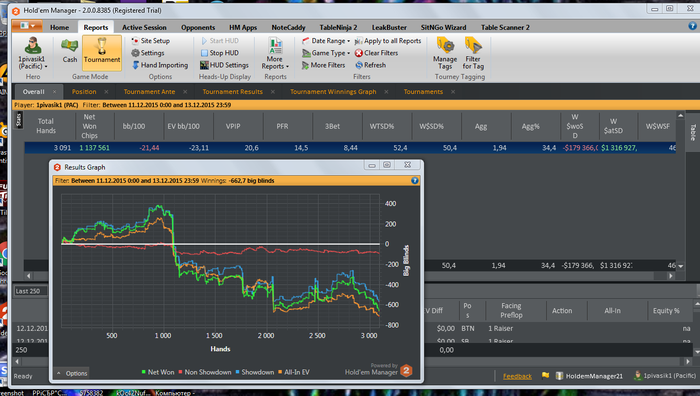700x396 pixels.
Task: Open Results Graph help icon
Action: (x=415, y=181)
